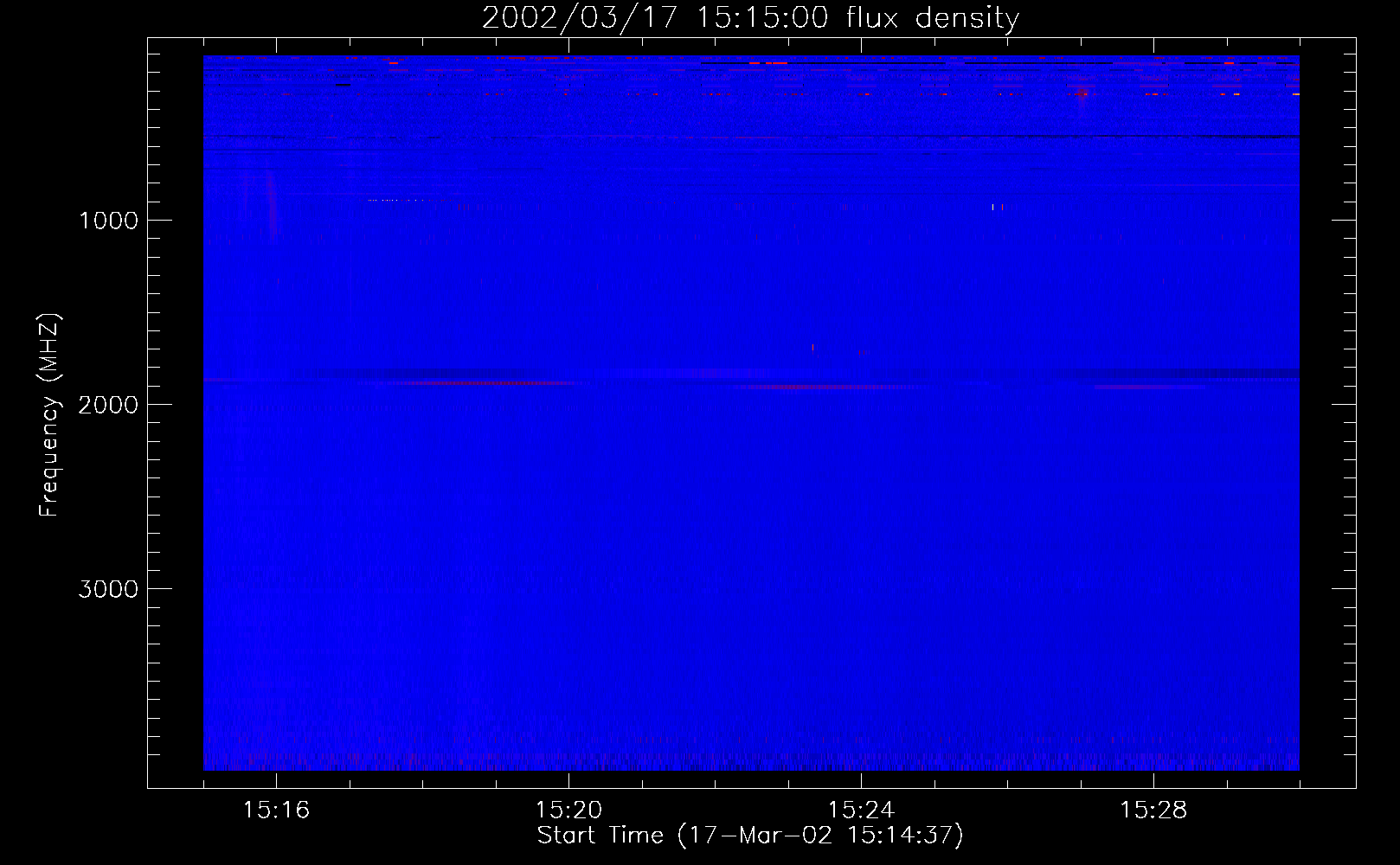Click the 15:28 time axis label
Image resolution: width=1400 pixels, height=865 pixels.
point(1153,811)
